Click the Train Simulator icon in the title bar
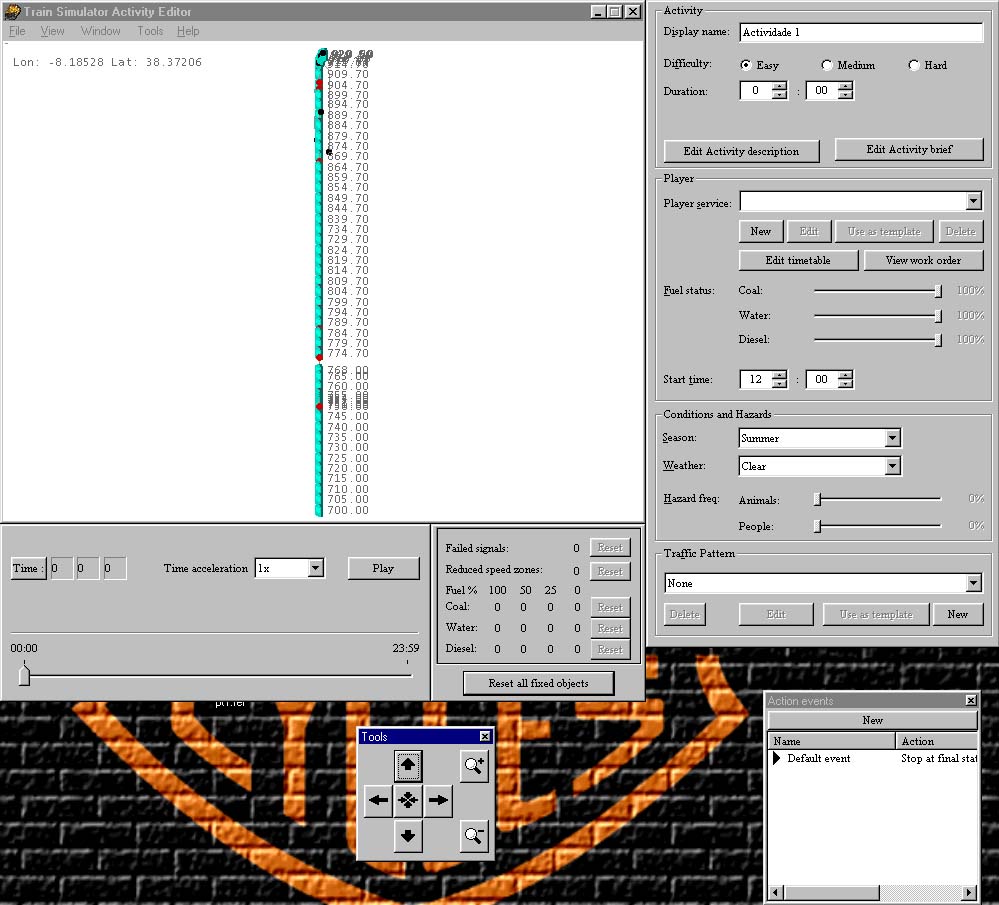Viewport: 999px width, 905px height. [x=10, y=12]
